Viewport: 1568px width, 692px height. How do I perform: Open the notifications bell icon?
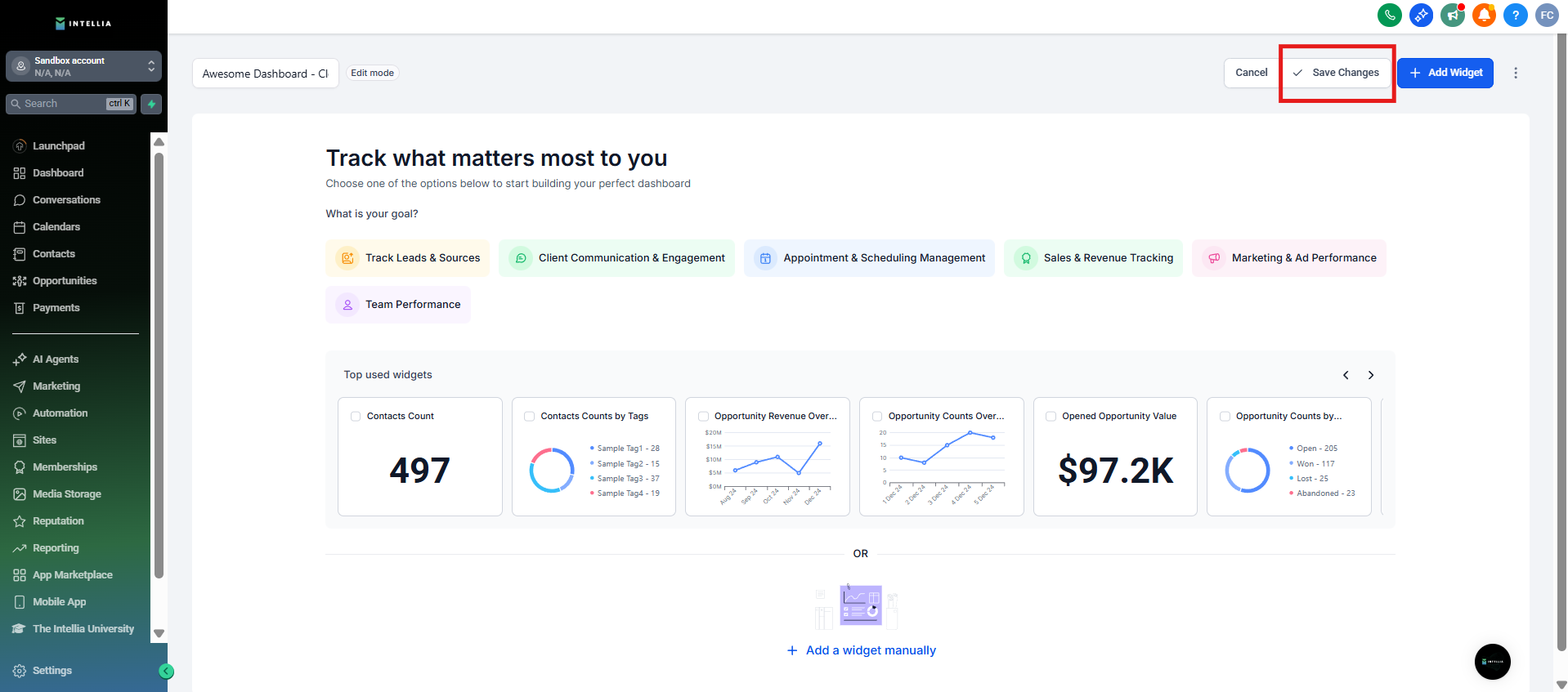click(x=1484, y=16)
